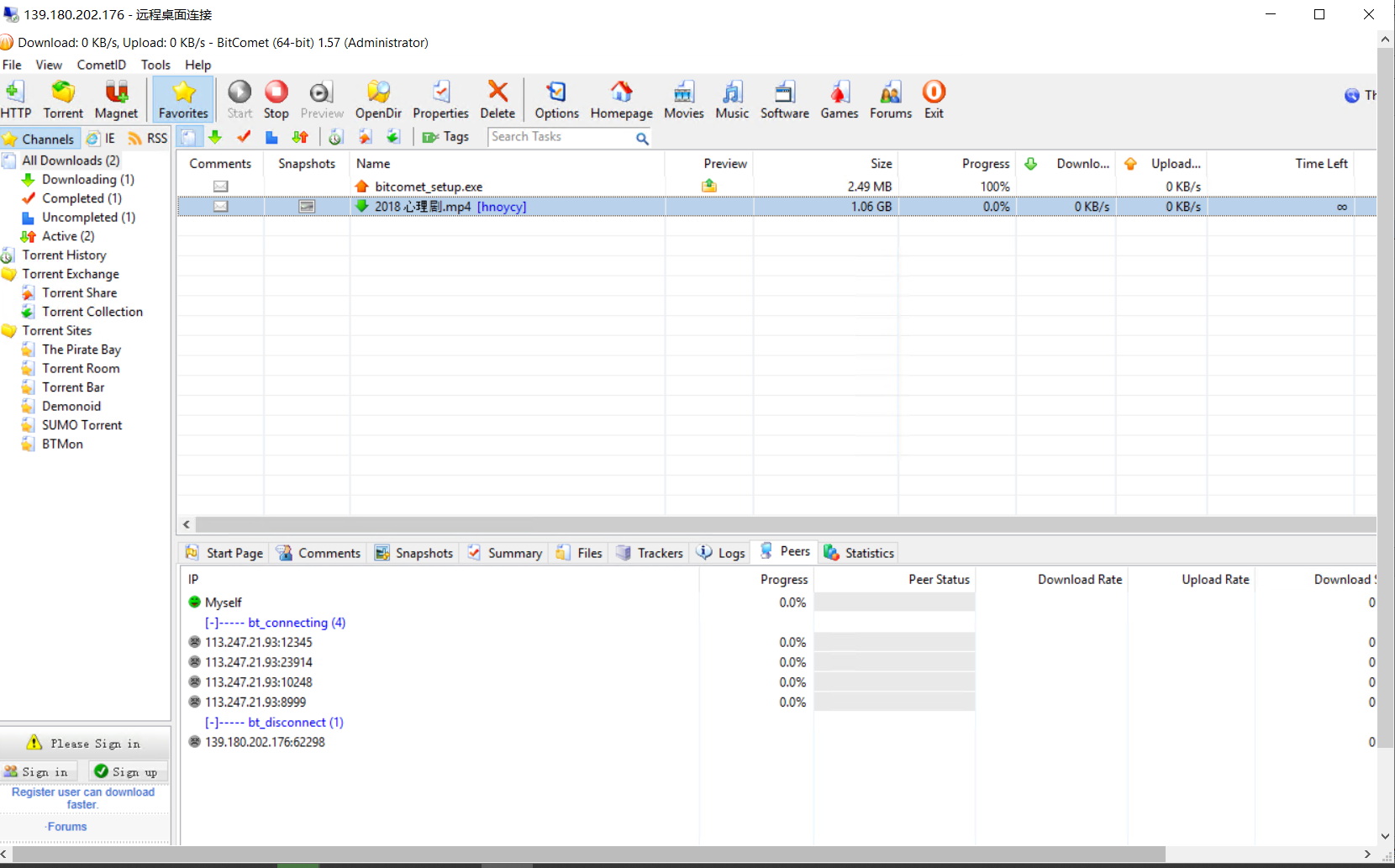Open the Tools menu
This screenshot has width=1395, height=868.
point(155,65)
